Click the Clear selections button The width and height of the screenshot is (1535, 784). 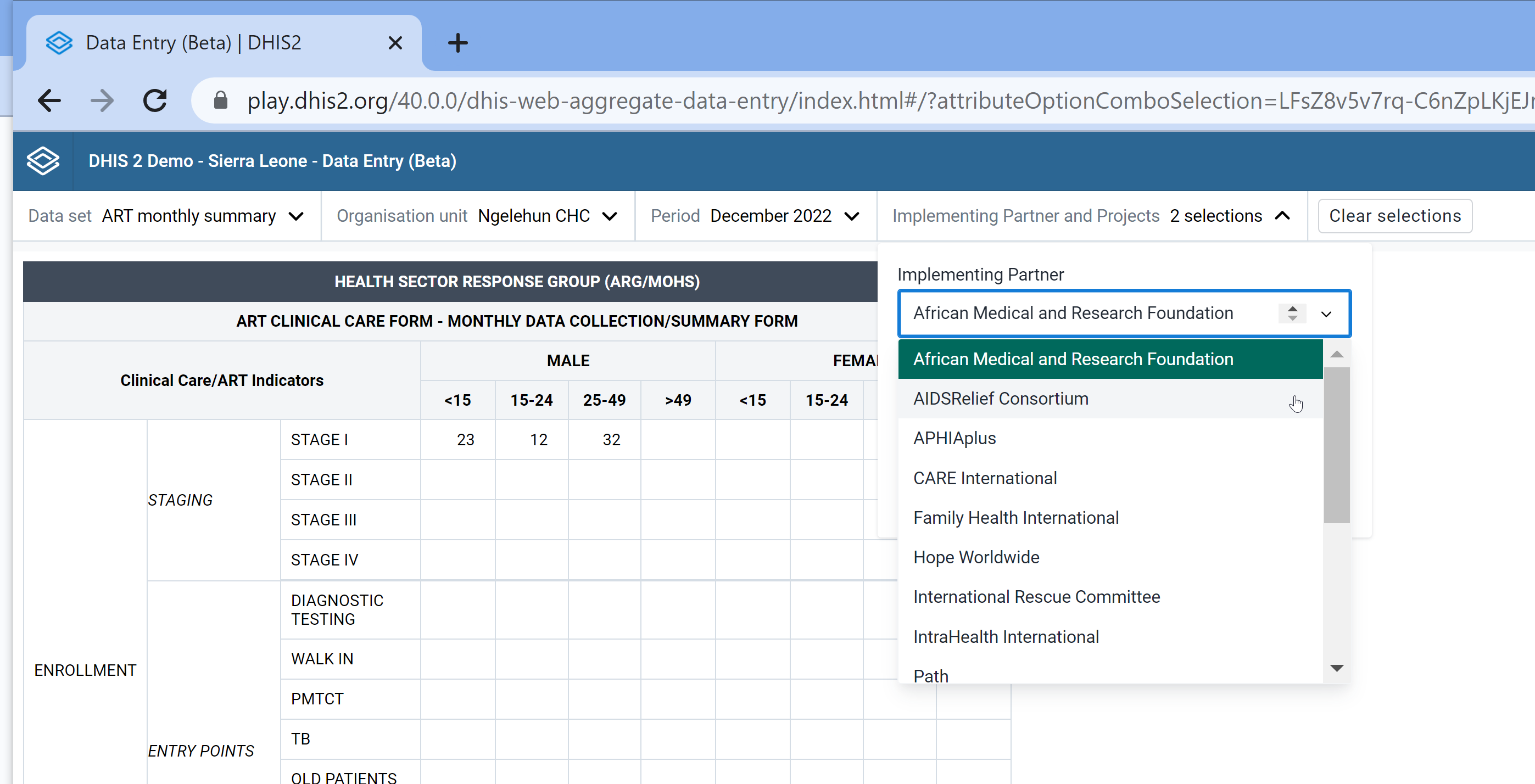1395,216
